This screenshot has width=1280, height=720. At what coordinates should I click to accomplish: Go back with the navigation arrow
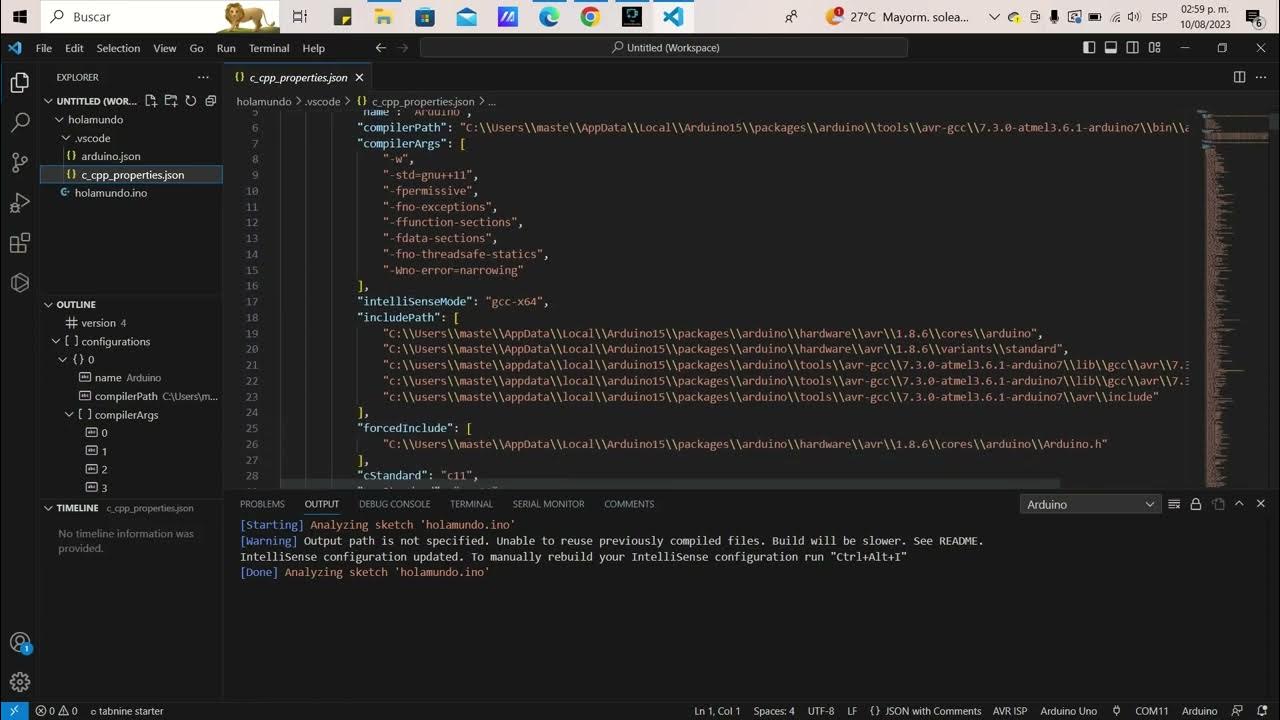381,48
